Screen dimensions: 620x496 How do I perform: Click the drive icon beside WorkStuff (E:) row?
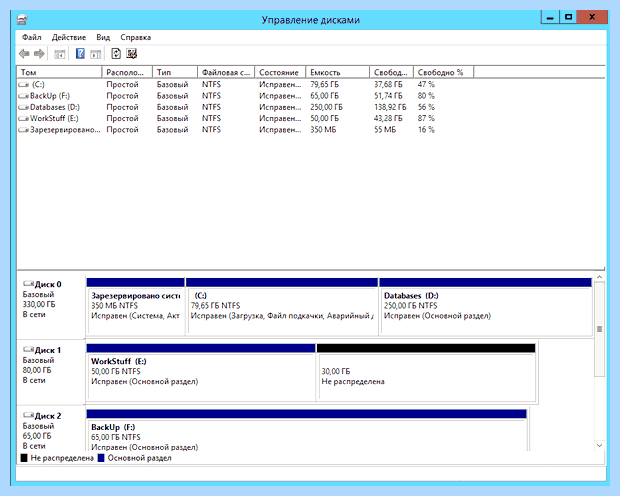pyautogui.click(x=24, y=118)
